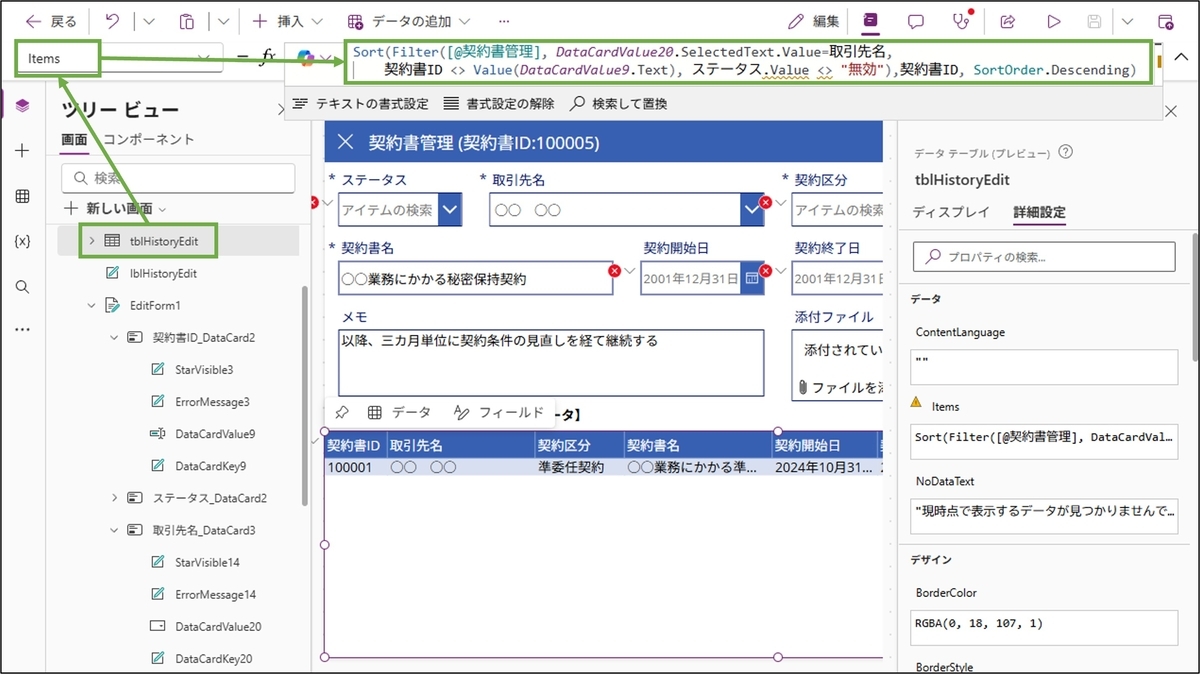1200x674 pixels.
Task: Switch to the ディスプレイ tab
Action: tap(951, 212)
